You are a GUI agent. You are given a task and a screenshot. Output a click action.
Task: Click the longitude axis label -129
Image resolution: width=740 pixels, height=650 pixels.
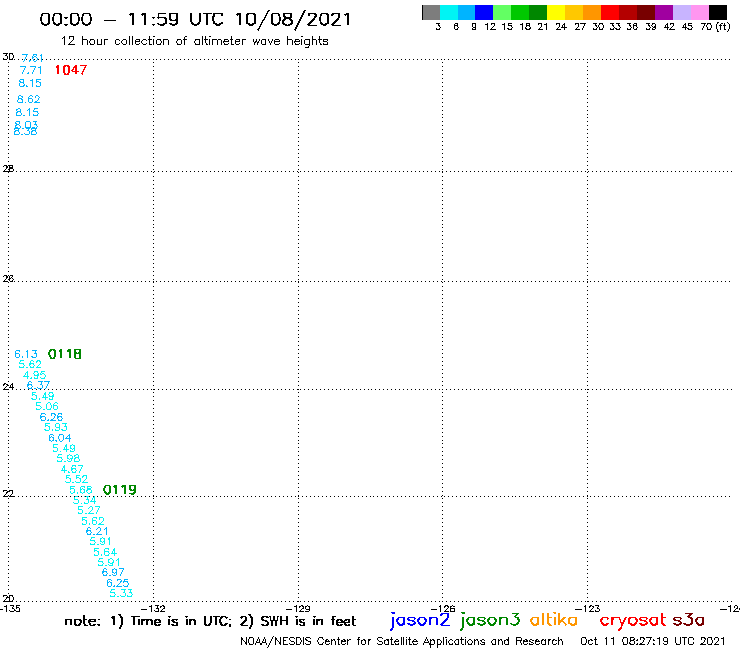(298, 608)
